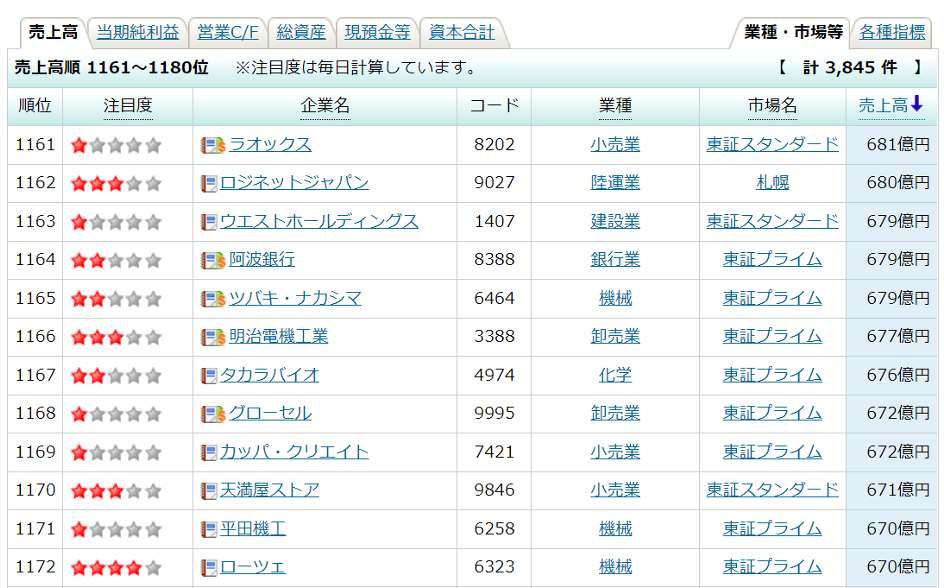Open the 天満屋ストア company link

270,490
